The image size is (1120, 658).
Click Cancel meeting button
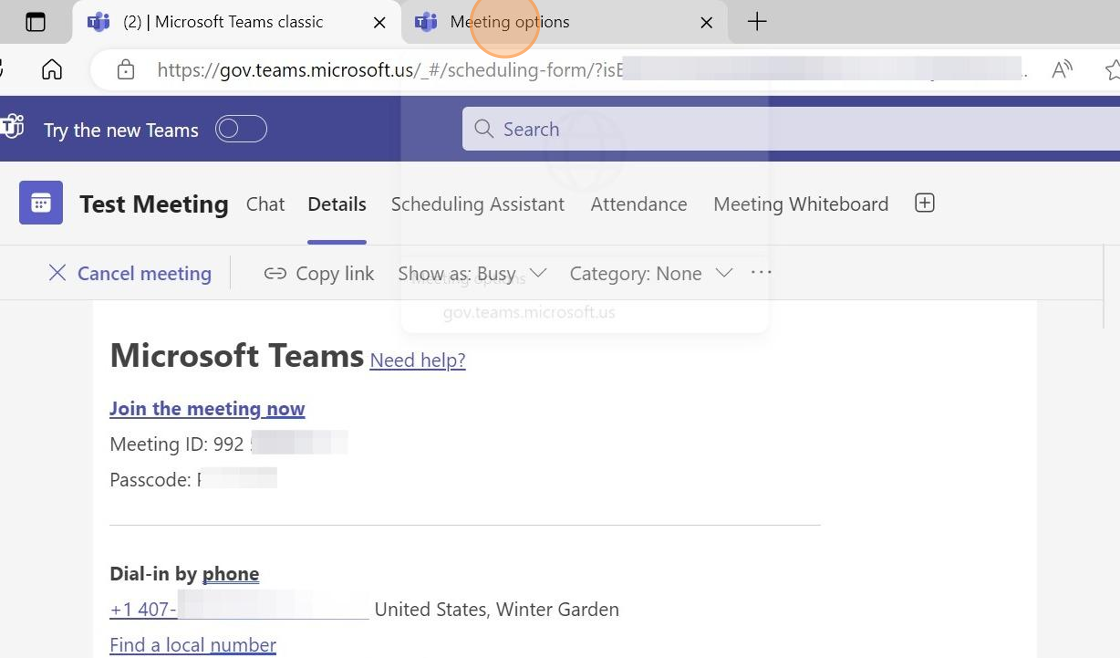pos(130,273)
